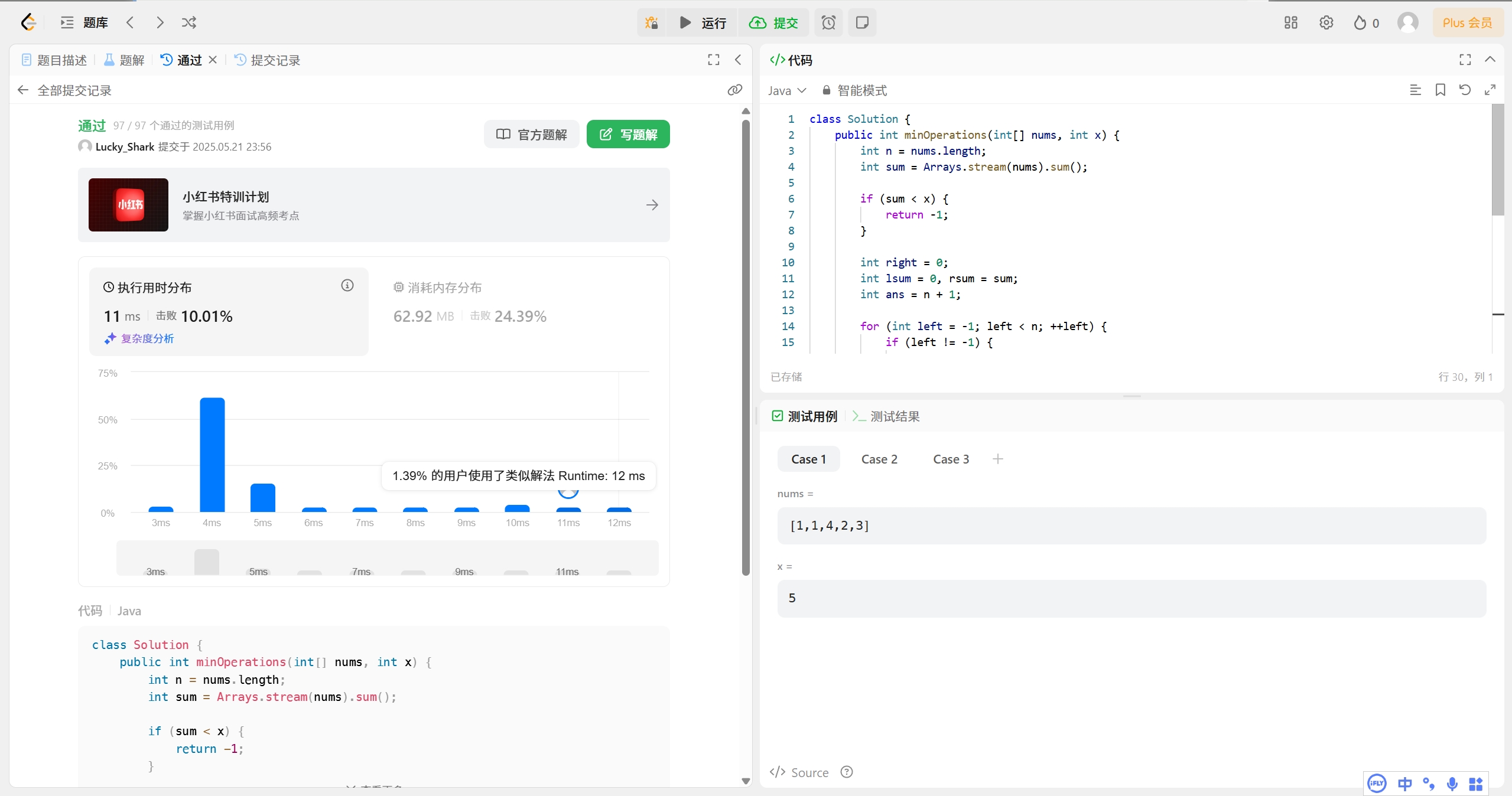Viewport: 1512px width, 796px height.
Task: Open the sticky note icon in toolbar
Action: click(862, 22)
